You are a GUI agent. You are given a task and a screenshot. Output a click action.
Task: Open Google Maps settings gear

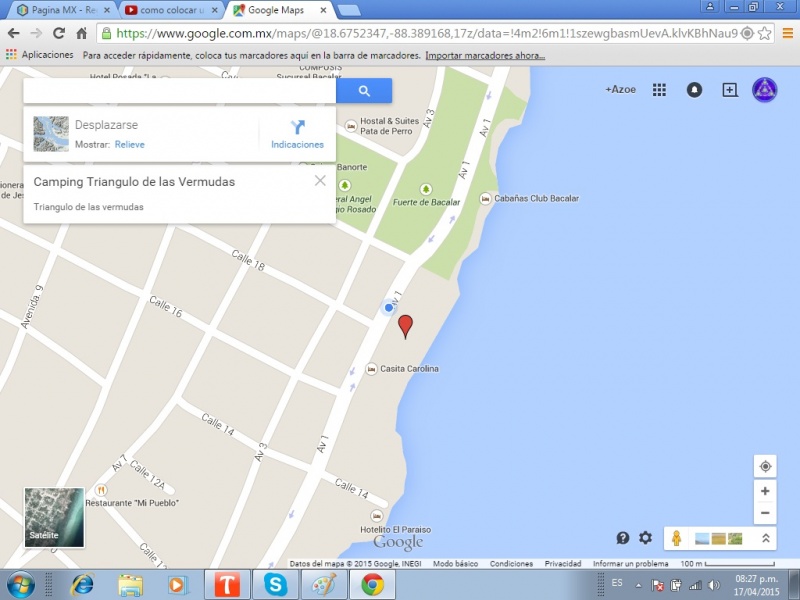(x=646, y=538)
